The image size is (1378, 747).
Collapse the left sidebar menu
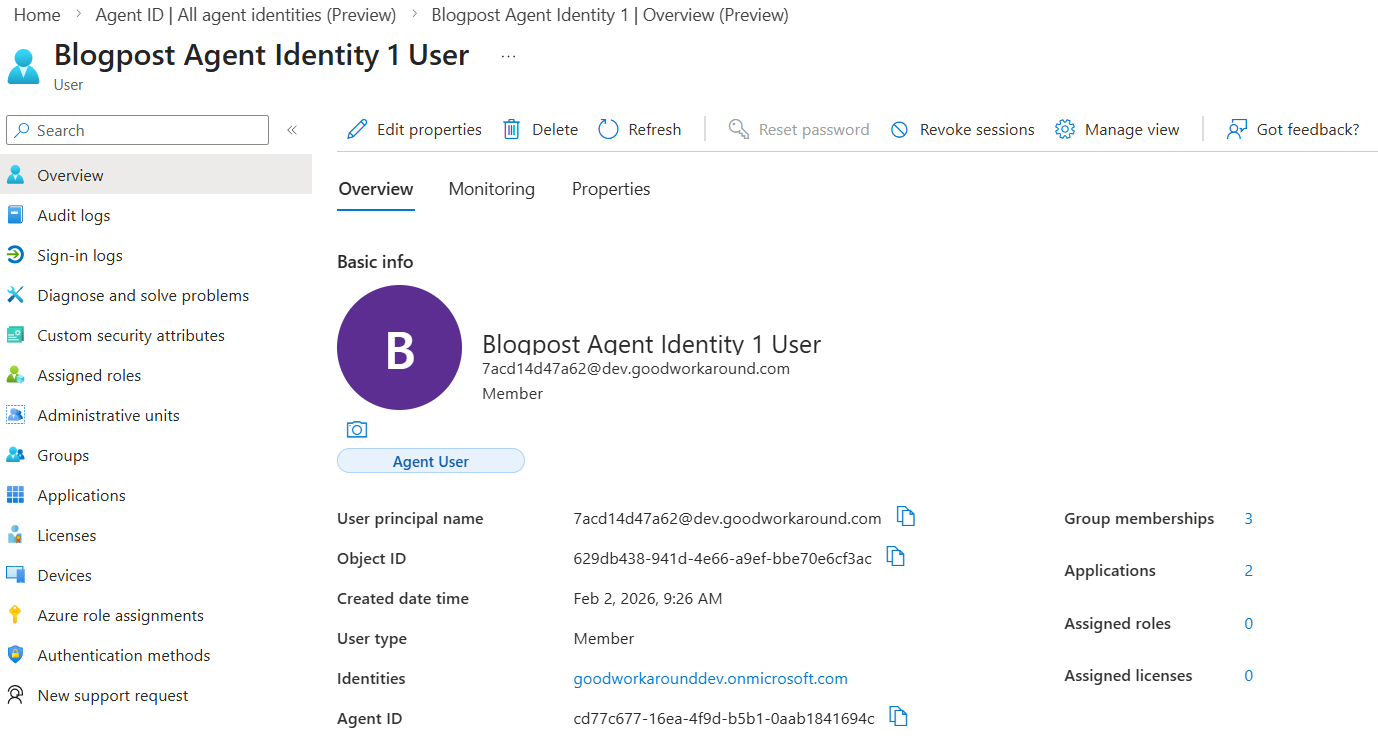pos(292,130)
